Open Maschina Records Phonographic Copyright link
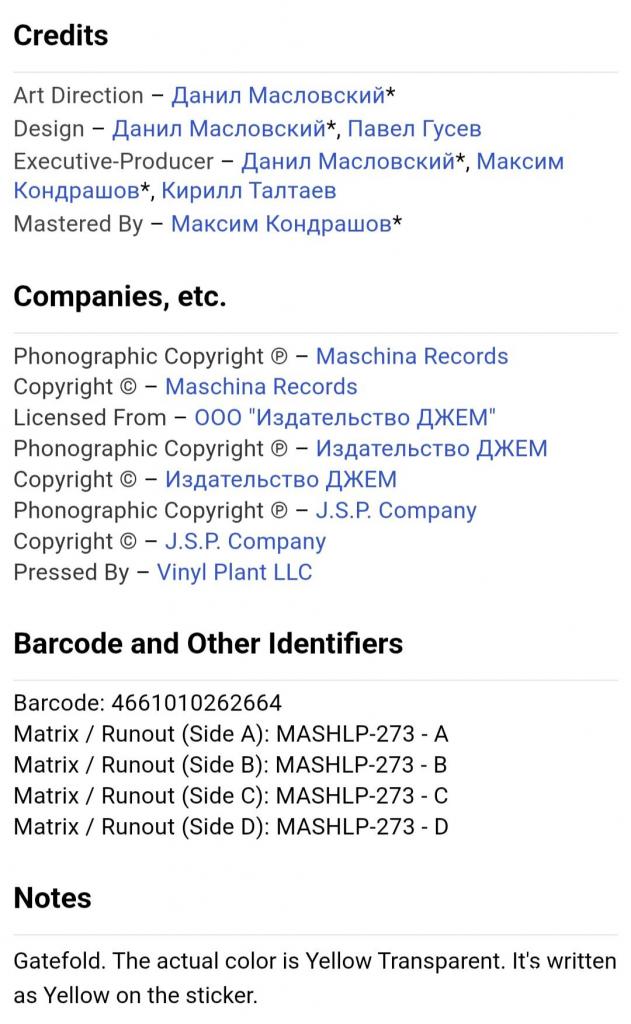Screen dimensions: 631x1024 411,357
